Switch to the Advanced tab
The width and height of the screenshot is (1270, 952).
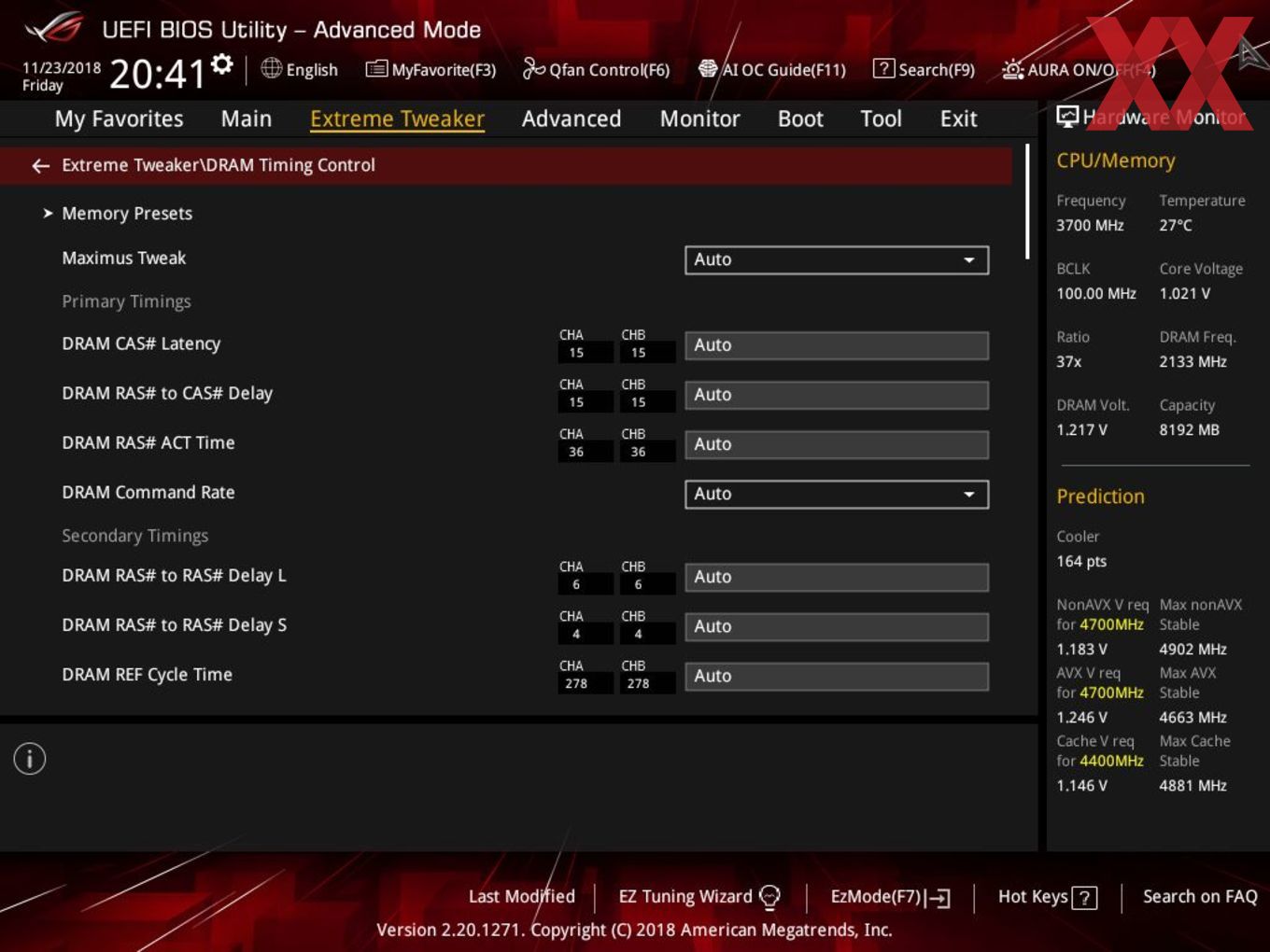point(571,119)
